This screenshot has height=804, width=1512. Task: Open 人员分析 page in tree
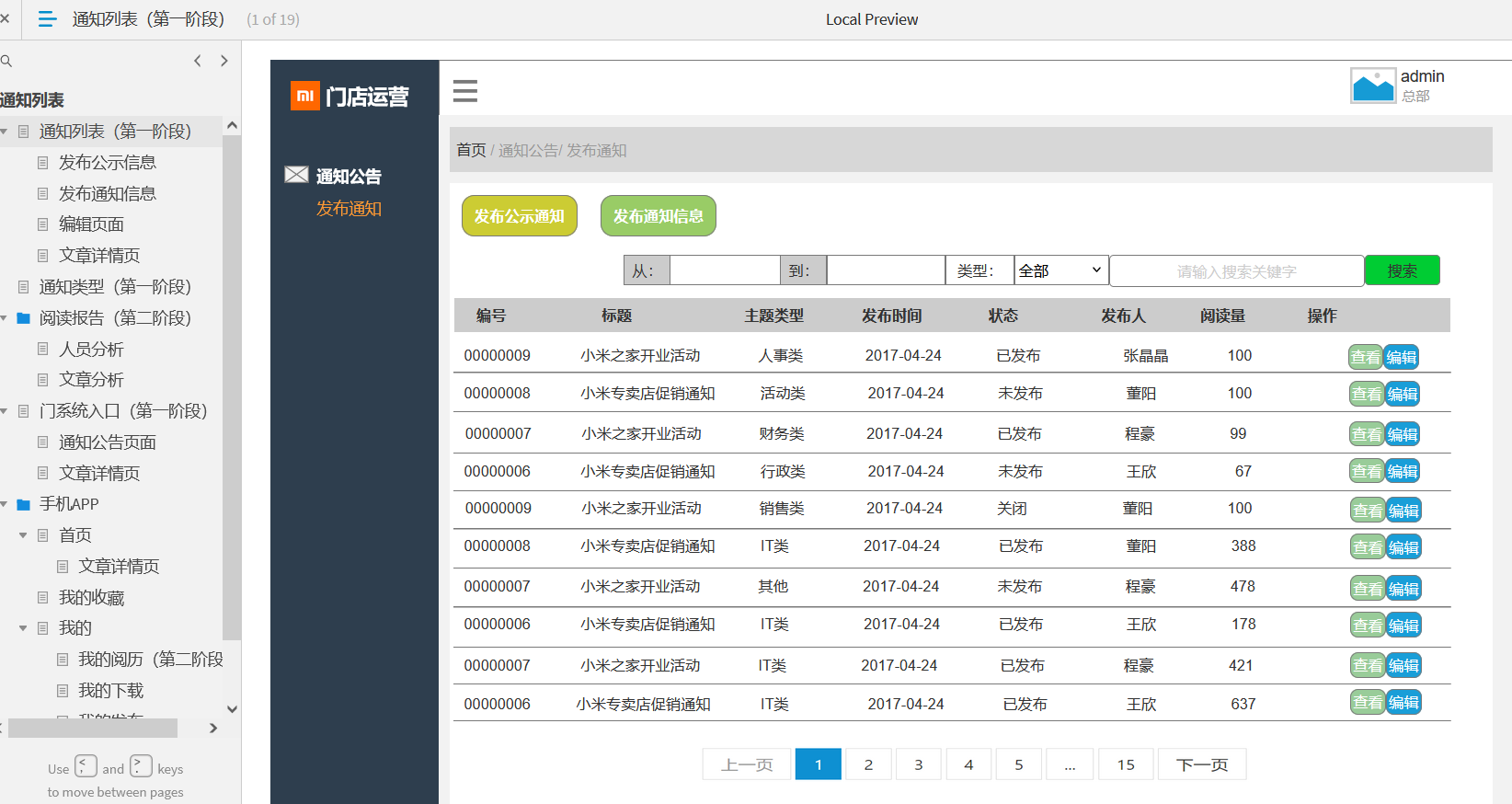91,350
